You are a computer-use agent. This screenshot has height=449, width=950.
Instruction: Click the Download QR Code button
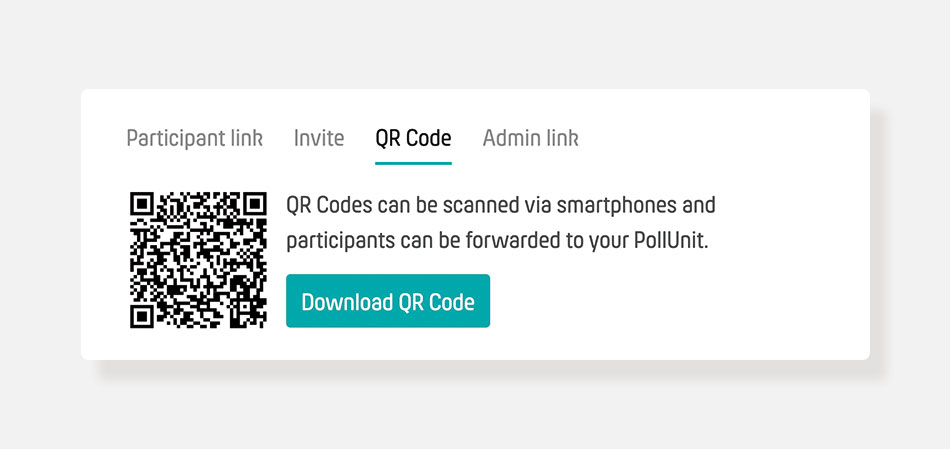(388, 301)
